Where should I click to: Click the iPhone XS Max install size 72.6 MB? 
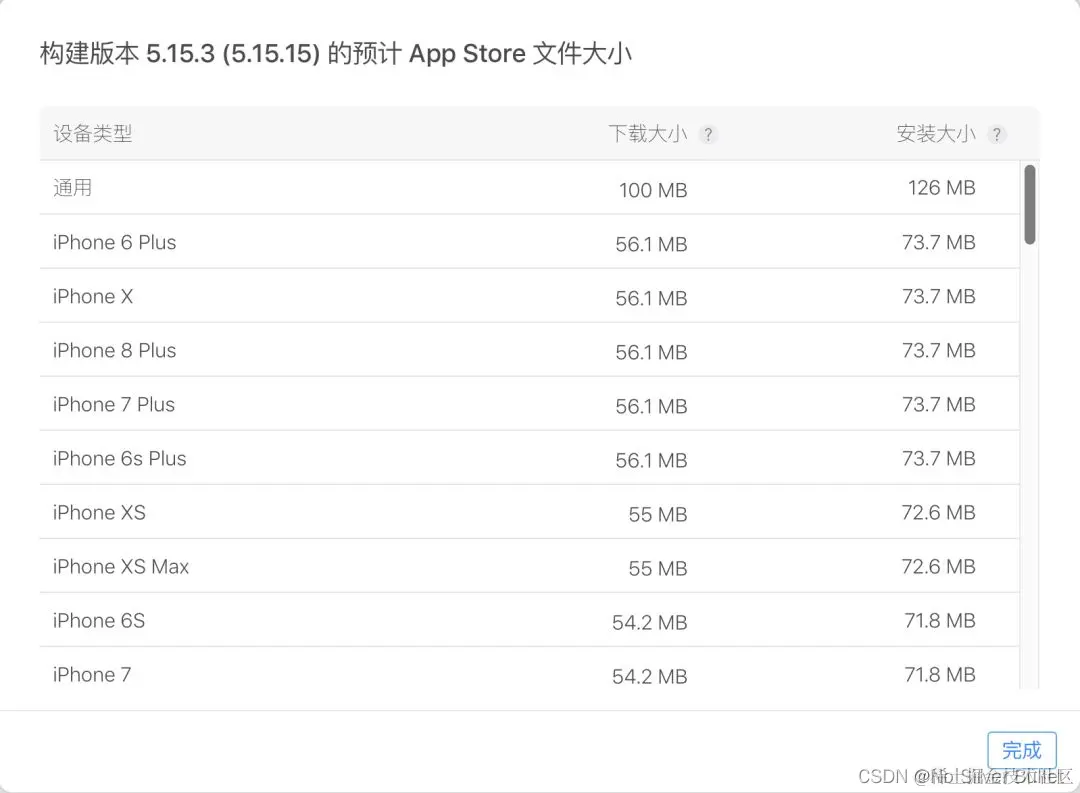click(939, 566)
